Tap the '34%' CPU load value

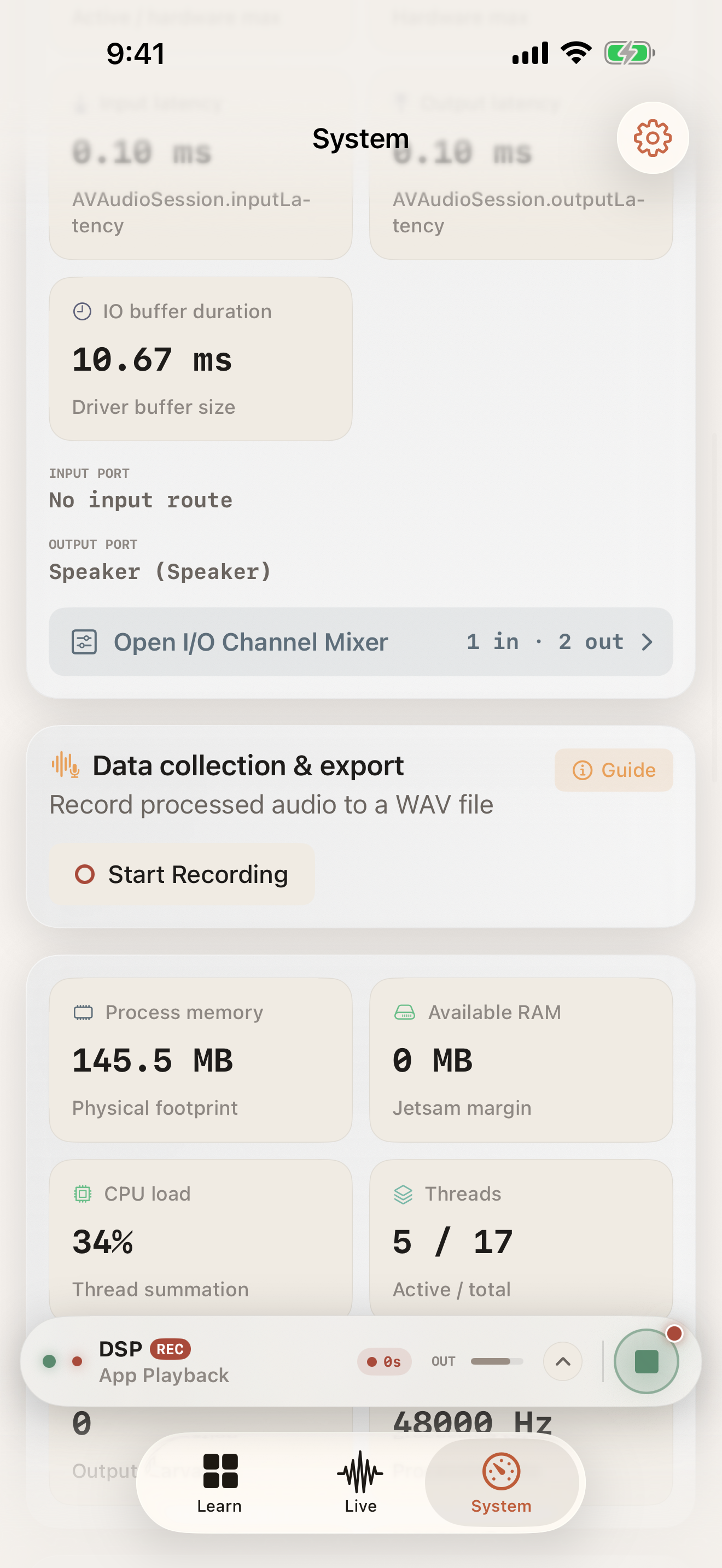(102, 1242)
